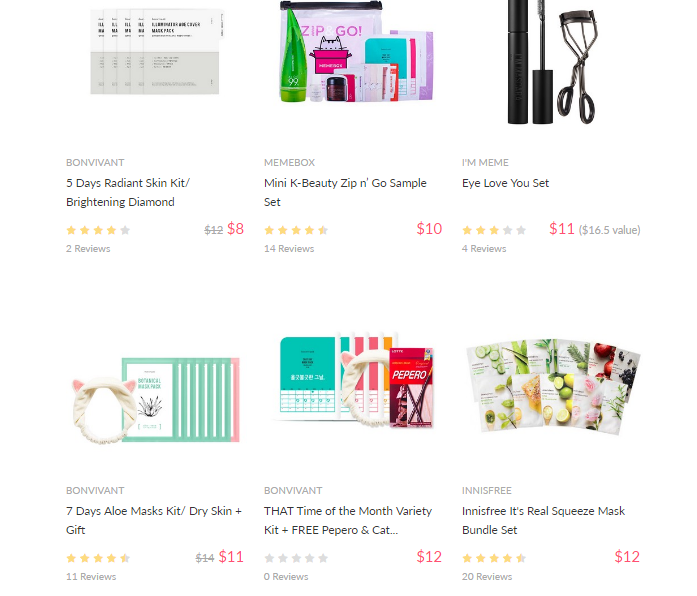
Task: Open the Innisfree squeeze mask sheets image
Action: click(553, 386)
